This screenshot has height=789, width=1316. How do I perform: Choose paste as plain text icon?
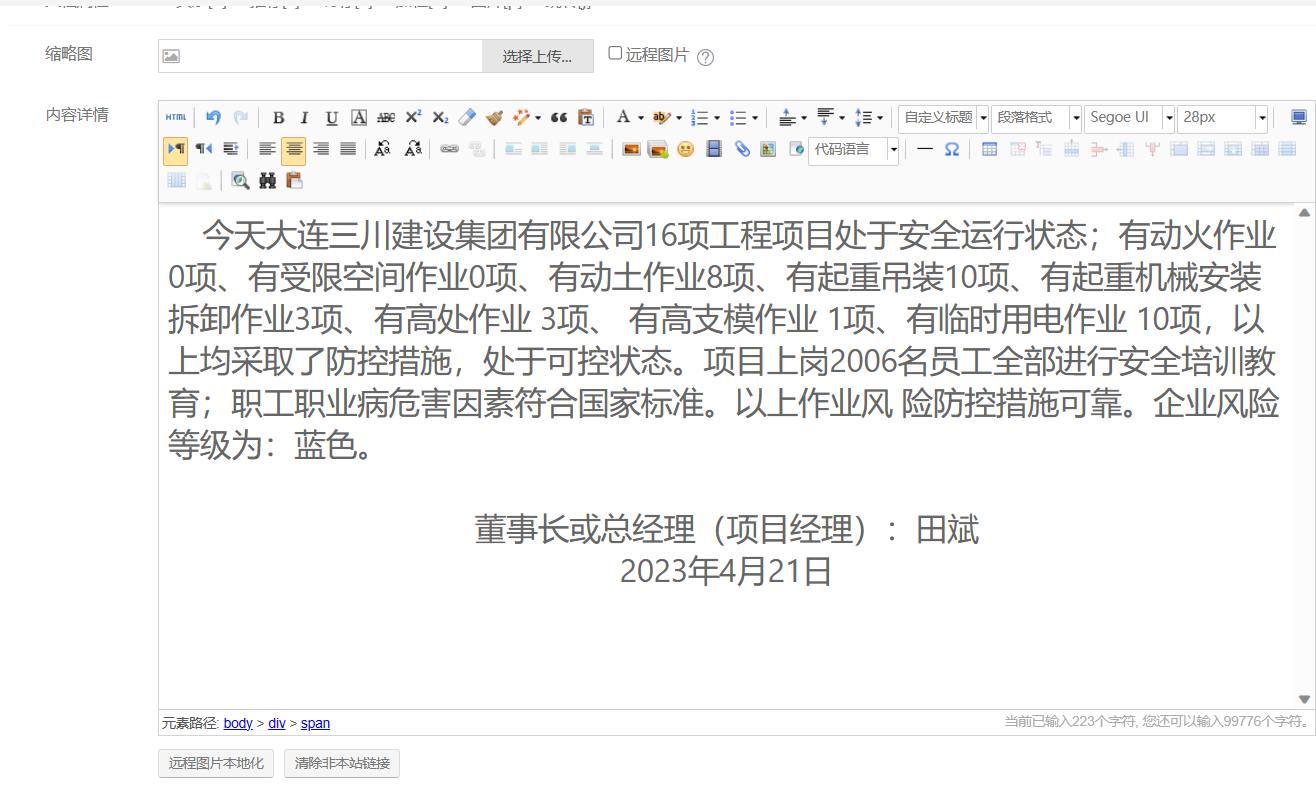point(586,118)
